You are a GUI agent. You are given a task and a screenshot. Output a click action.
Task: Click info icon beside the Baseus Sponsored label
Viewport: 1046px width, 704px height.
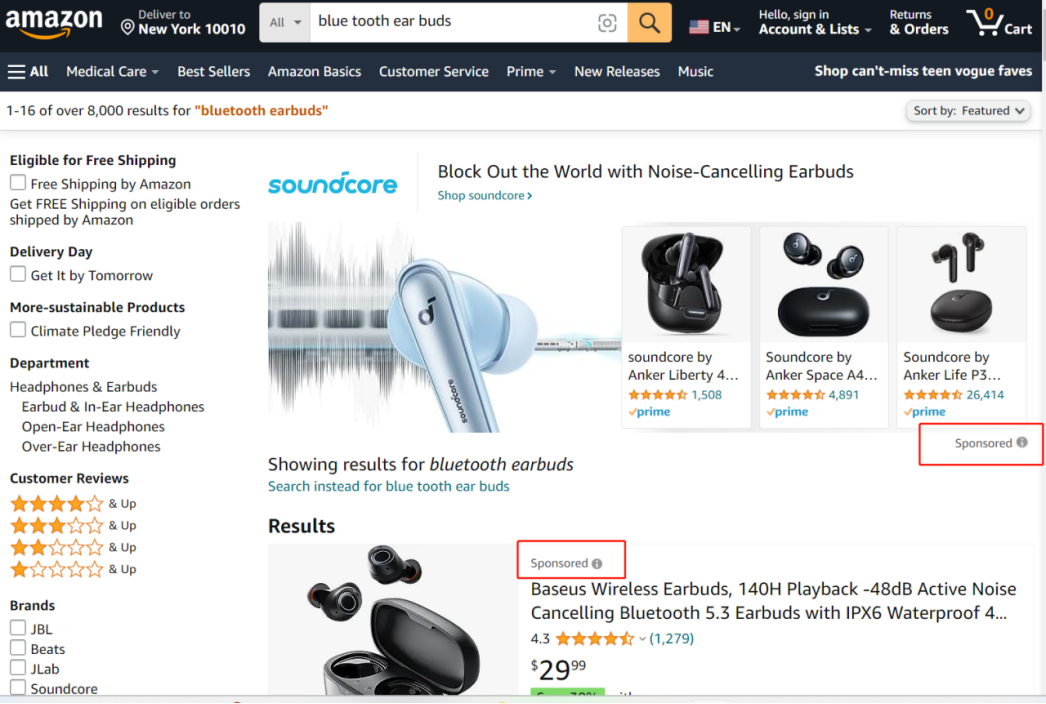pos(597,564)
